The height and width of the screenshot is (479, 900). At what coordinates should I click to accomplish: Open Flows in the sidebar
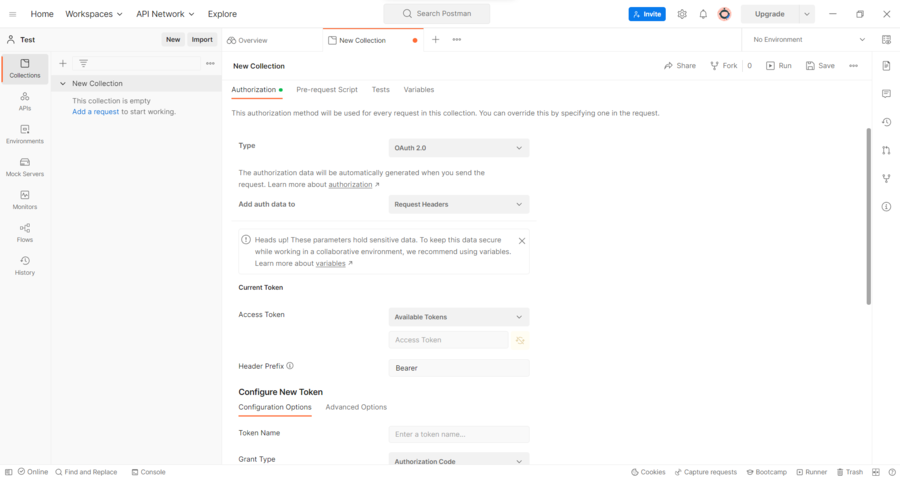coord(25,232)
